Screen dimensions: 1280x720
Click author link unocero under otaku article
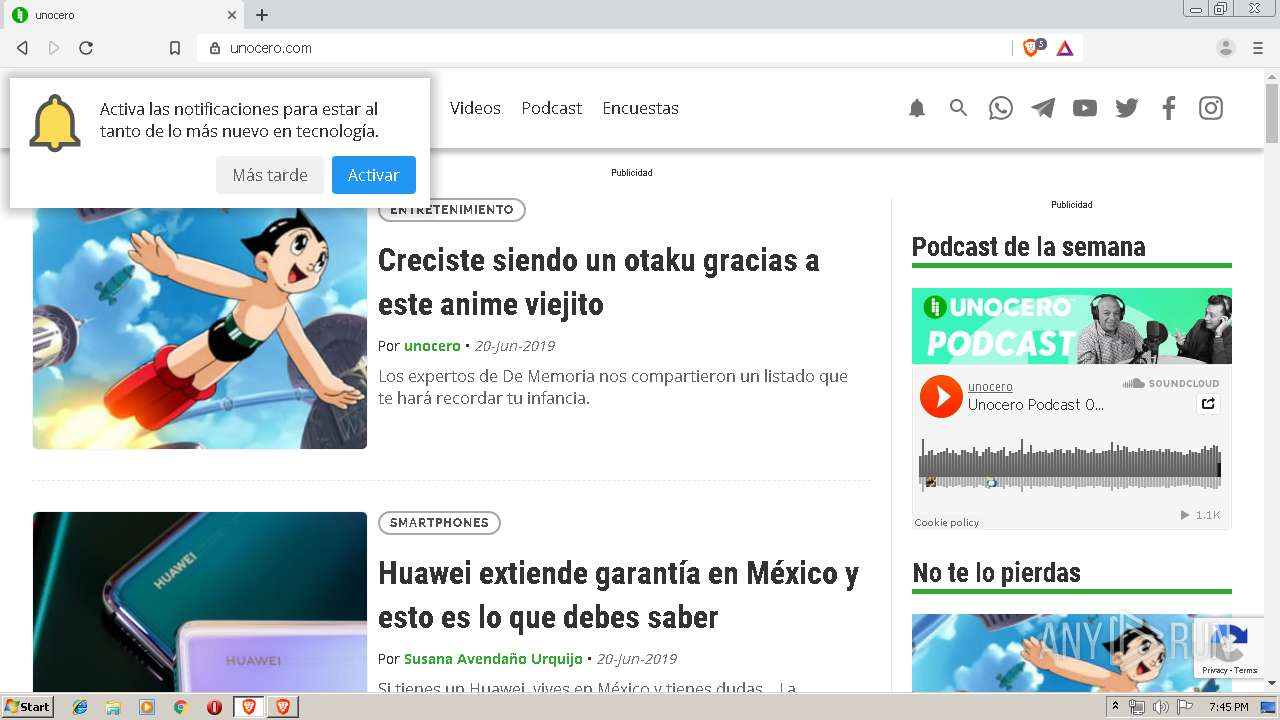[x=432, y=346]
